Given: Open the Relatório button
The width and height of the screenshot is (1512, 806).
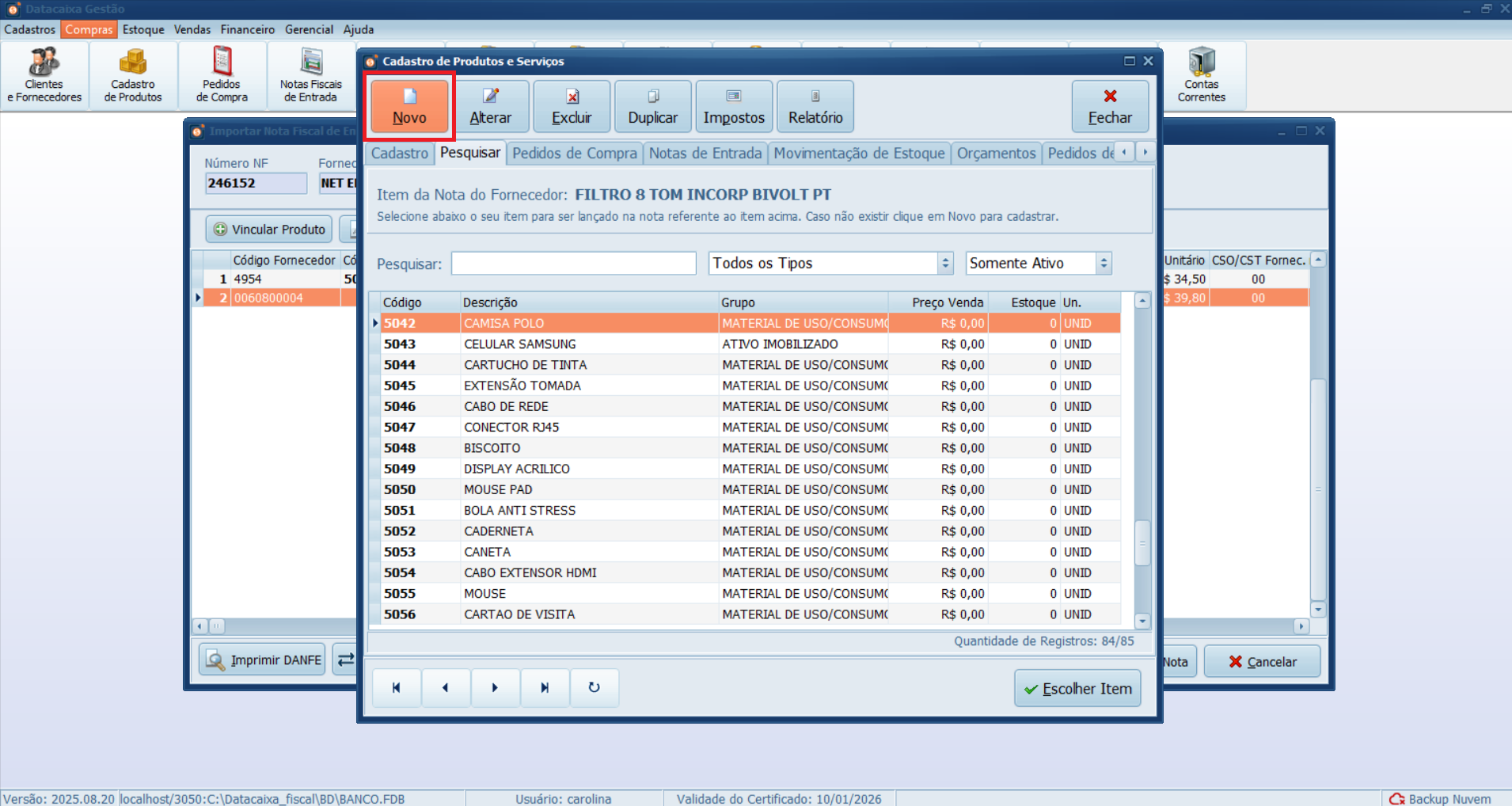Looking at the screenshot, I should (x=815, y=106).
